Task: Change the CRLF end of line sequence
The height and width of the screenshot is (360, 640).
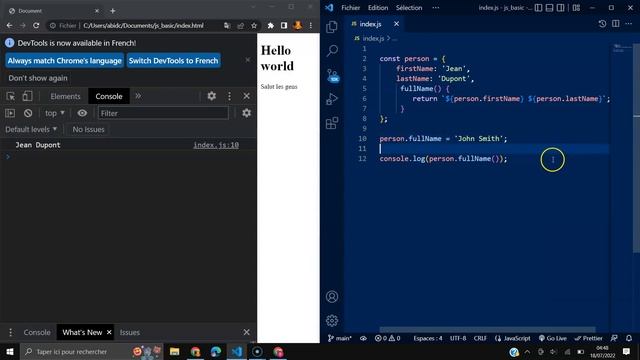Action: coord(480,338)
